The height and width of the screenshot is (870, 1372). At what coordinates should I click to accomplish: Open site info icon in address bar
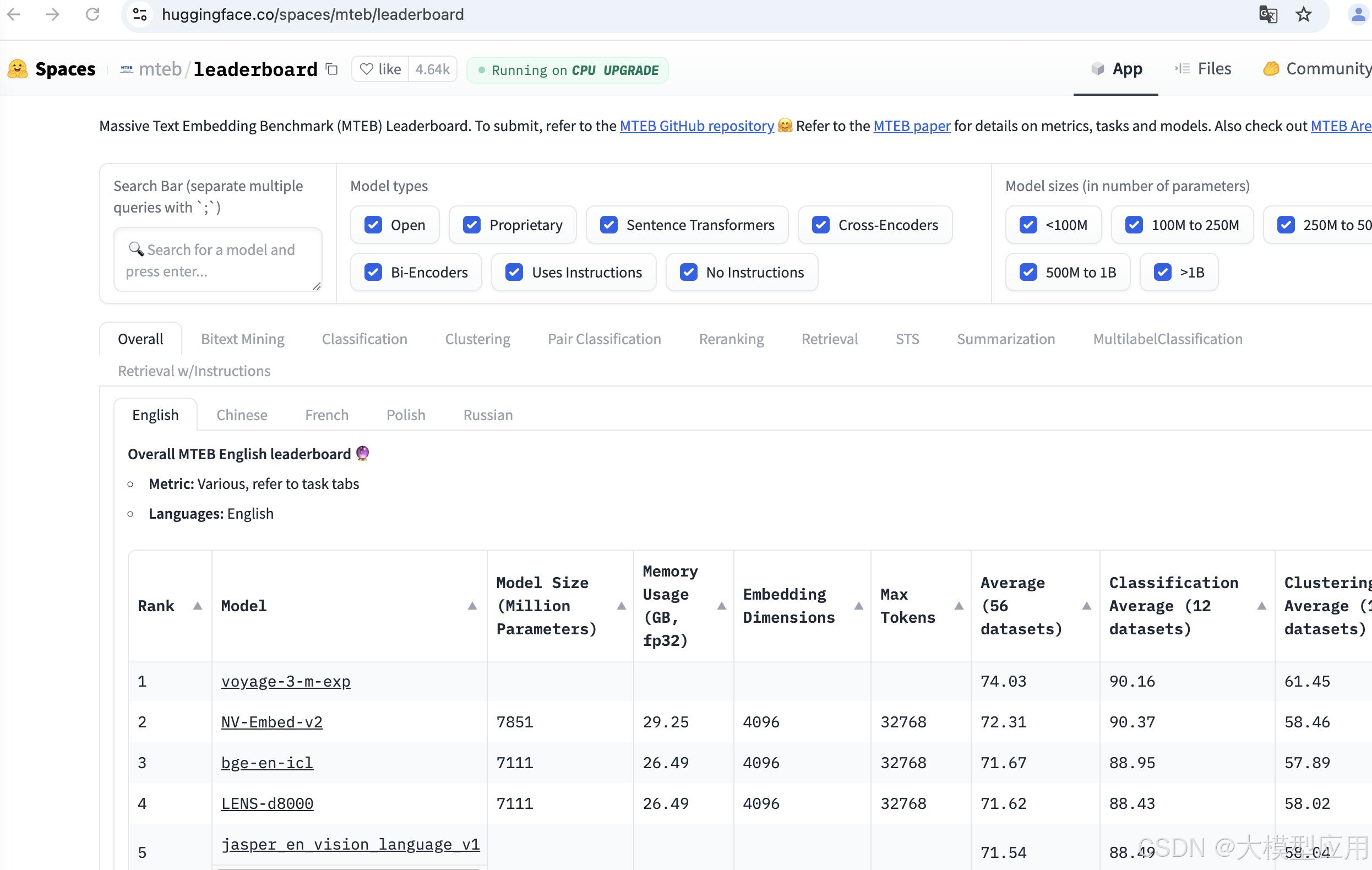click(x=140, y=14)
